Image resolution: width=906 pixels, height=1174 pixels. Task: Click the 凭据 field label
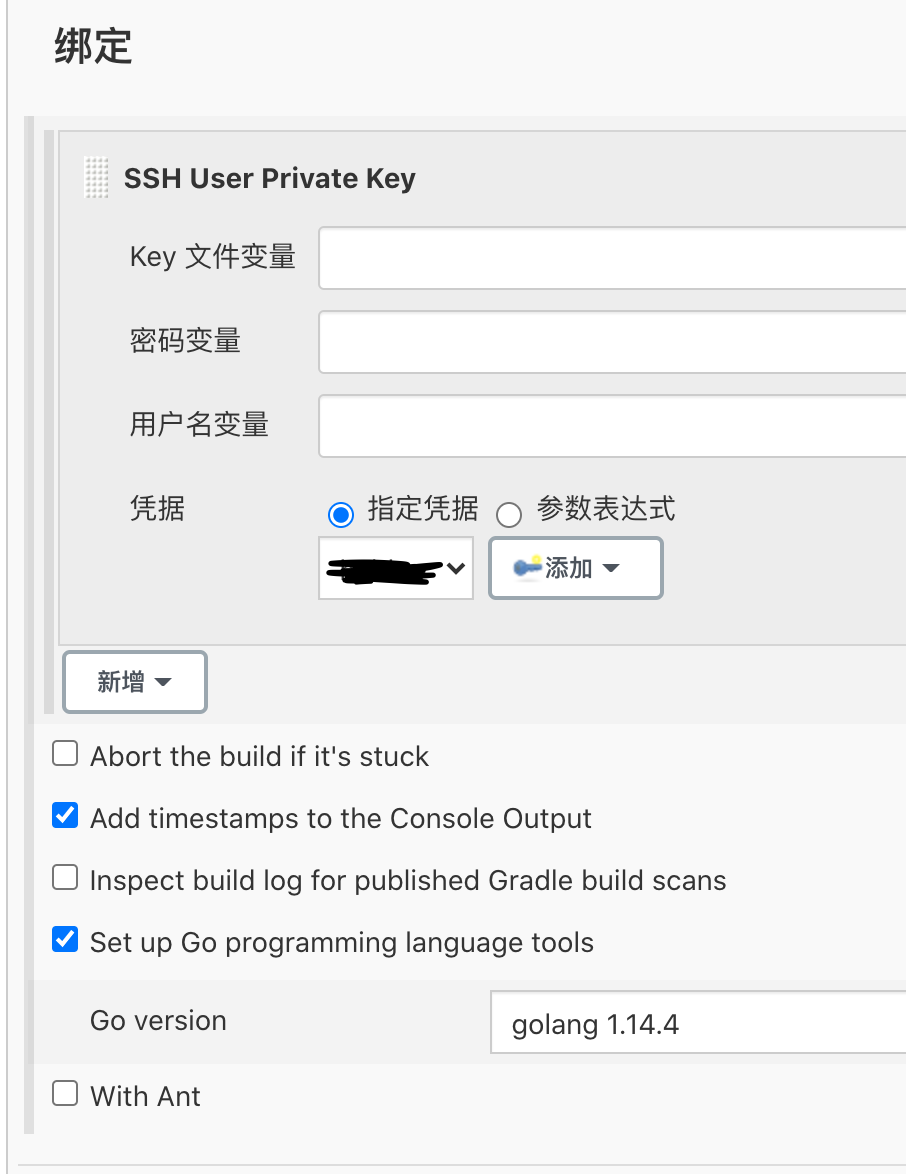157,508
